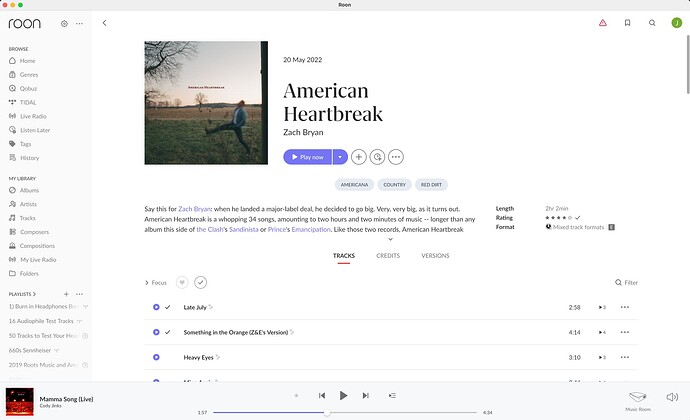Skip to next track
Viewport: 690px width, 420px height.
coord(366,396)
